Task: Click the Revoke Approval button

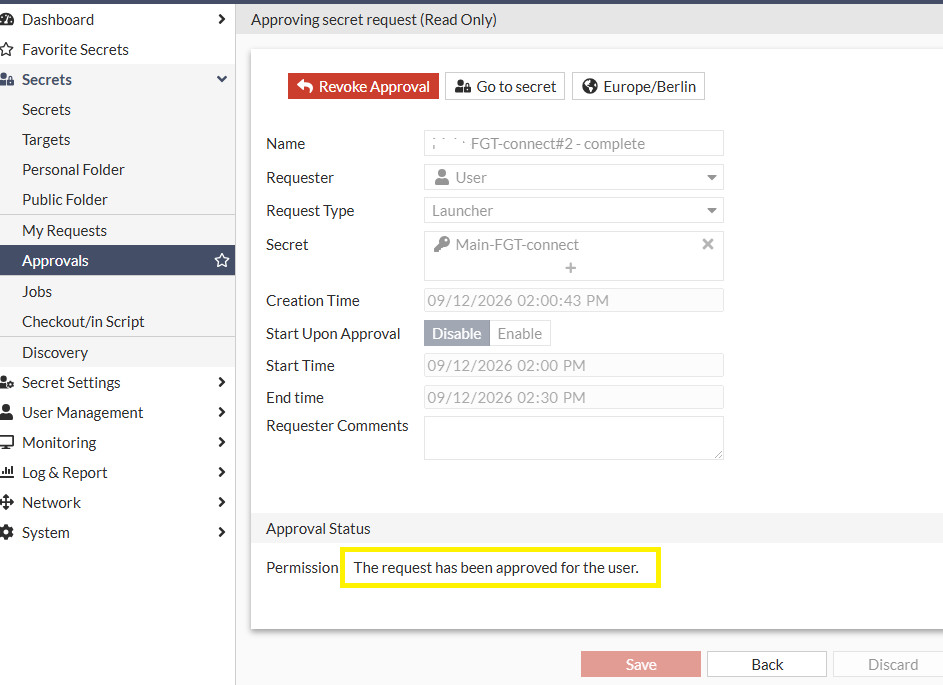Action: [363, 86]
